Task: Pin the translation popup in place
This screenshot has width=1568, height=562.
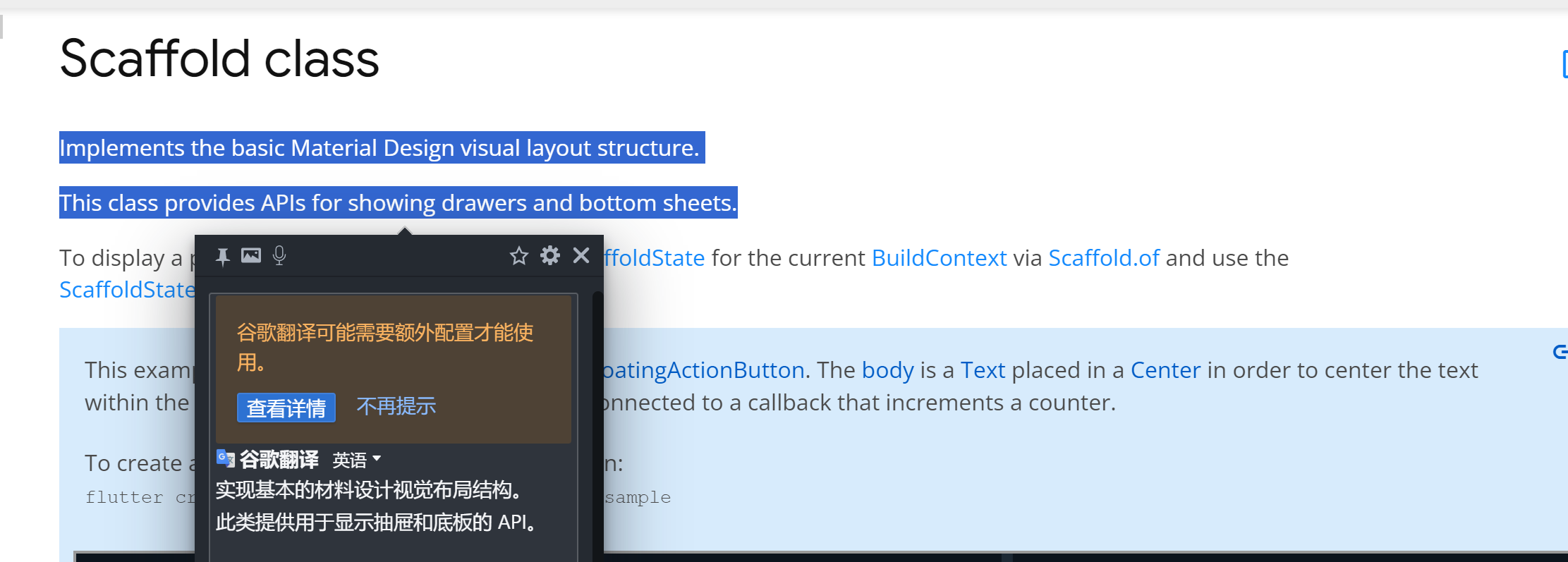Action: 223,257
